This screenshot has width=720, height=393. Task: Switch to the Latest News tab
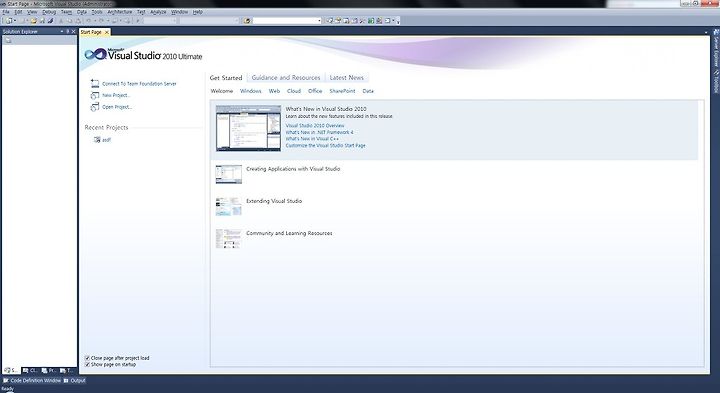pos(347,78)
